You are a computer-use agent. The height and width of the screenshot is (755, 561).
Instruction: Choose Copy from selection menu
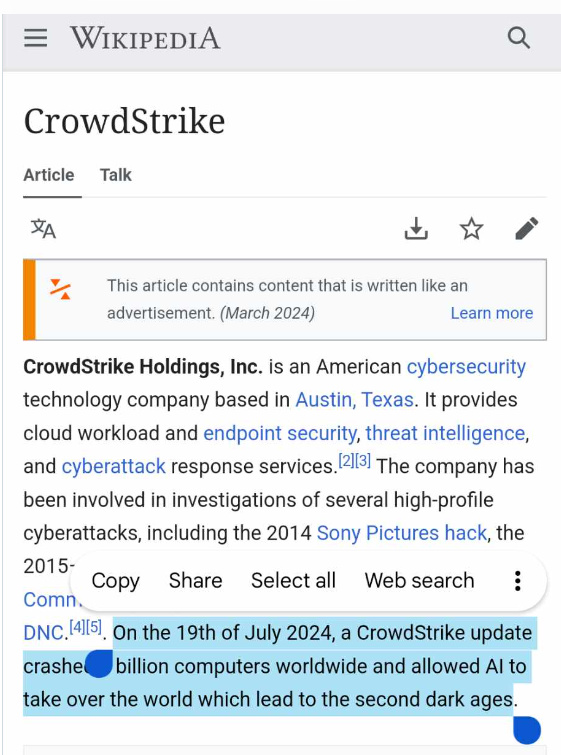pyautogui.click(x=116, y=581)
